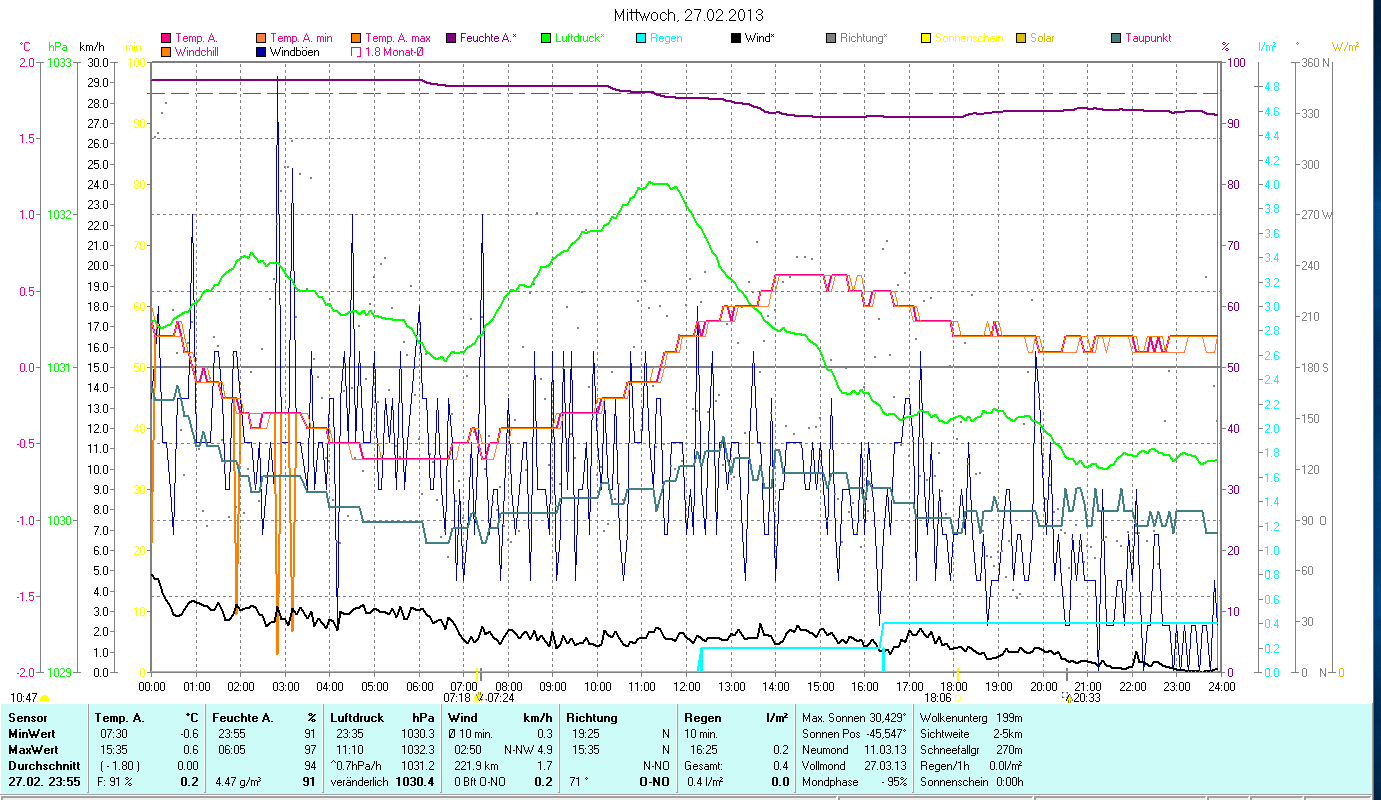1381x800 pixels.
Task: Click the 12:00 time axis label
Action: (x=686, y=686)
